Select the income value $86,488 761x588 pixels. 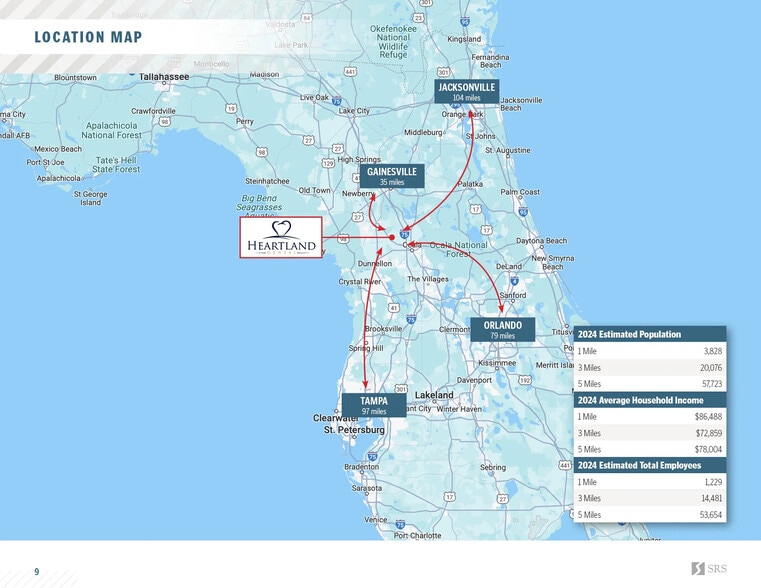click(x=708, y=416)
